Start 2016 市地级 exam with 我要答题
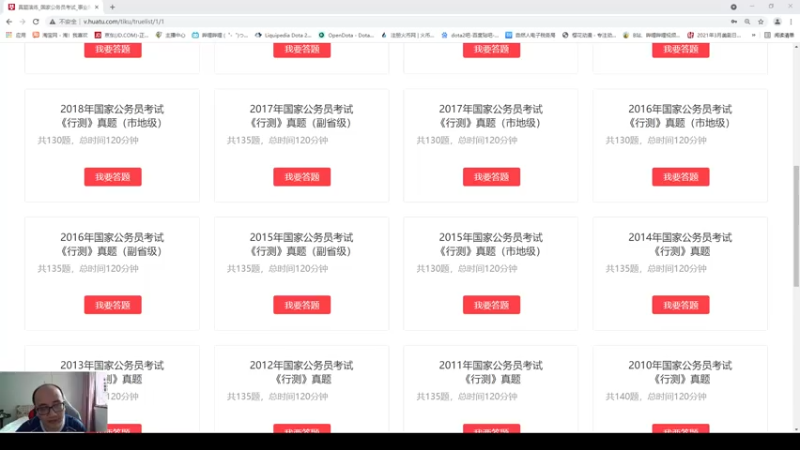 (x=681, y=177)
